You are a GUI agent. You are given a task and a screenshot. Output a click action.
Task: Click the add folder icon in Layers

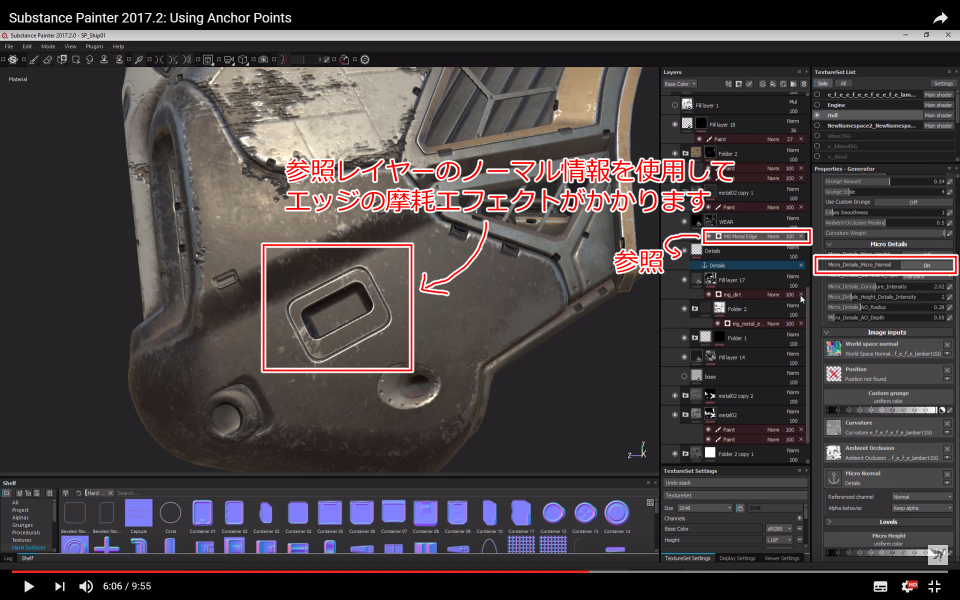pyautogui.click(x=793, y=84)
